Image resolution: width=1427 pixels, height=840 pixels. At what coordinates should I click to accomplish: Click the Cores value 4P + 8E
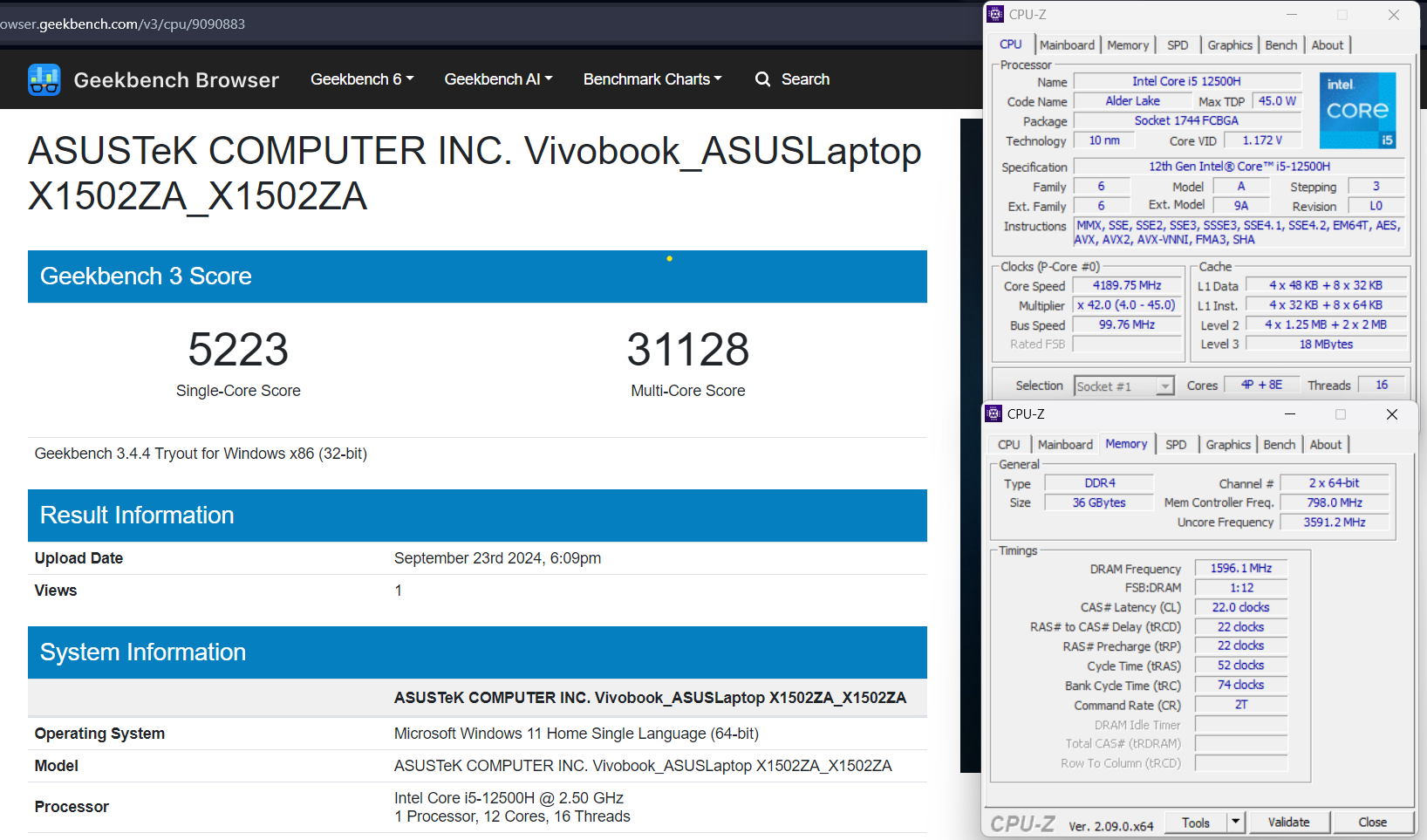pyautogui.click(x=1261, y=385)
